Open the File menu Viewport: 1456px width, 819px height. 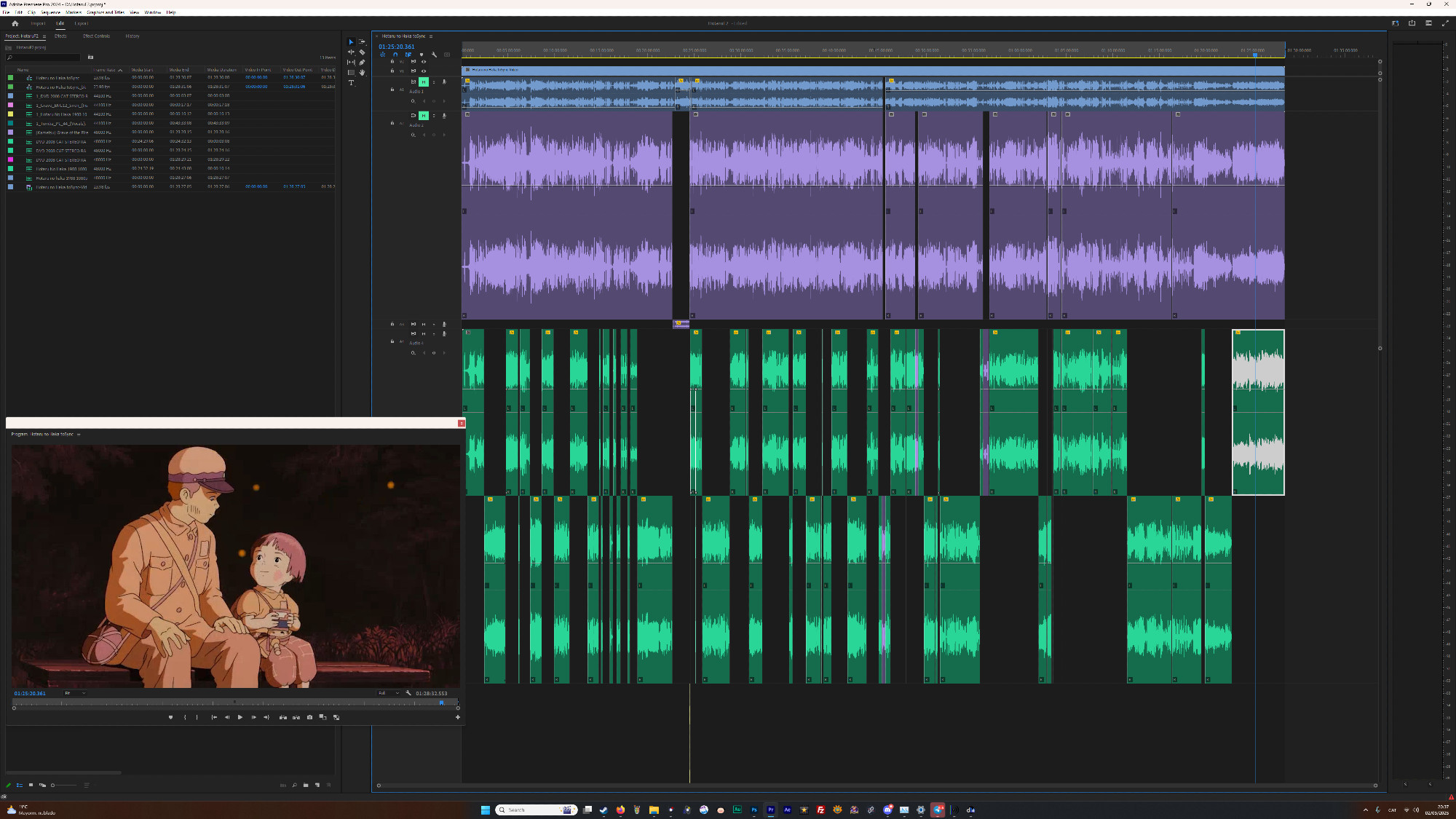coord(6,12)
